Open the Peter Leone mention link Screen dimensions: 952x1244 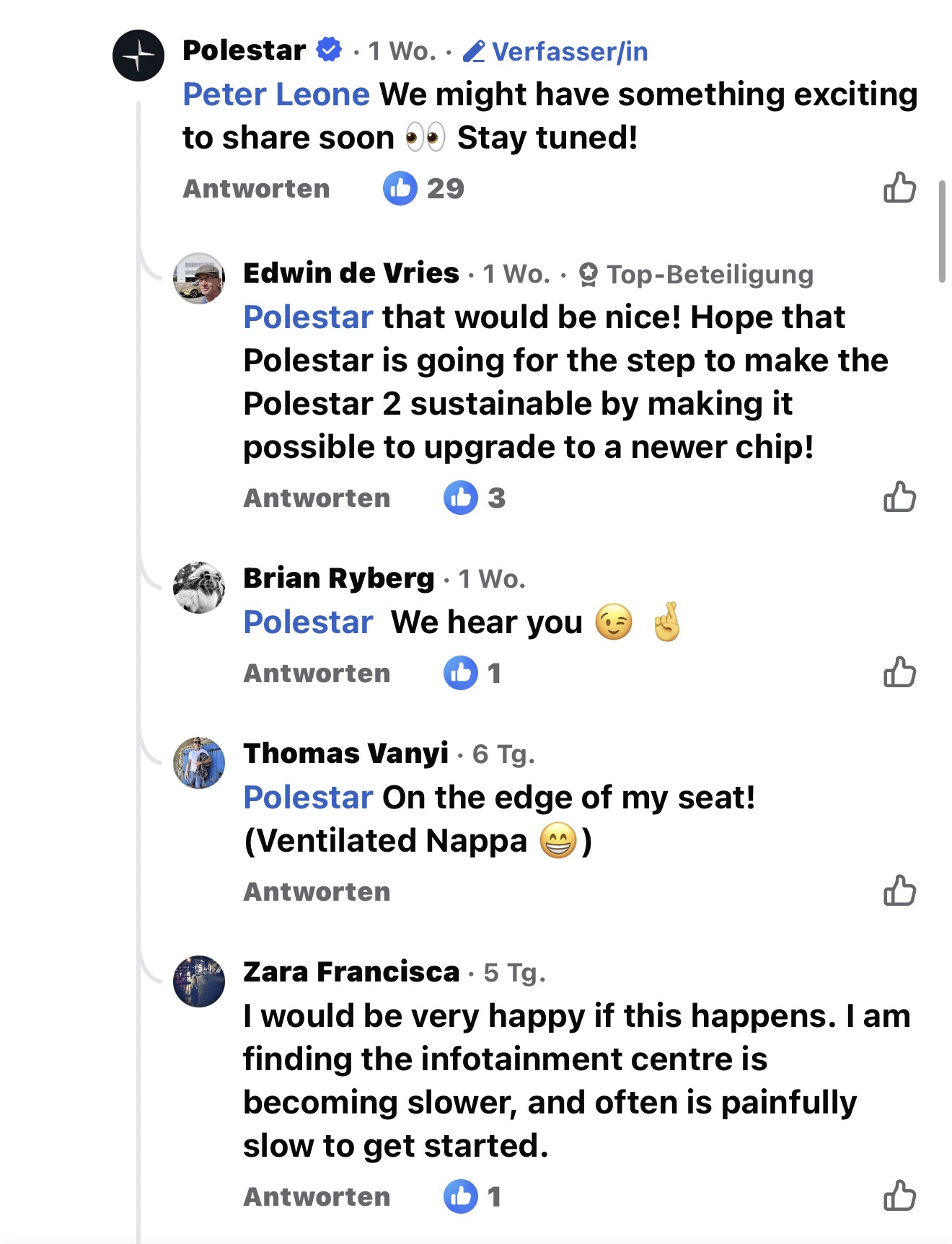click(276, 94)
